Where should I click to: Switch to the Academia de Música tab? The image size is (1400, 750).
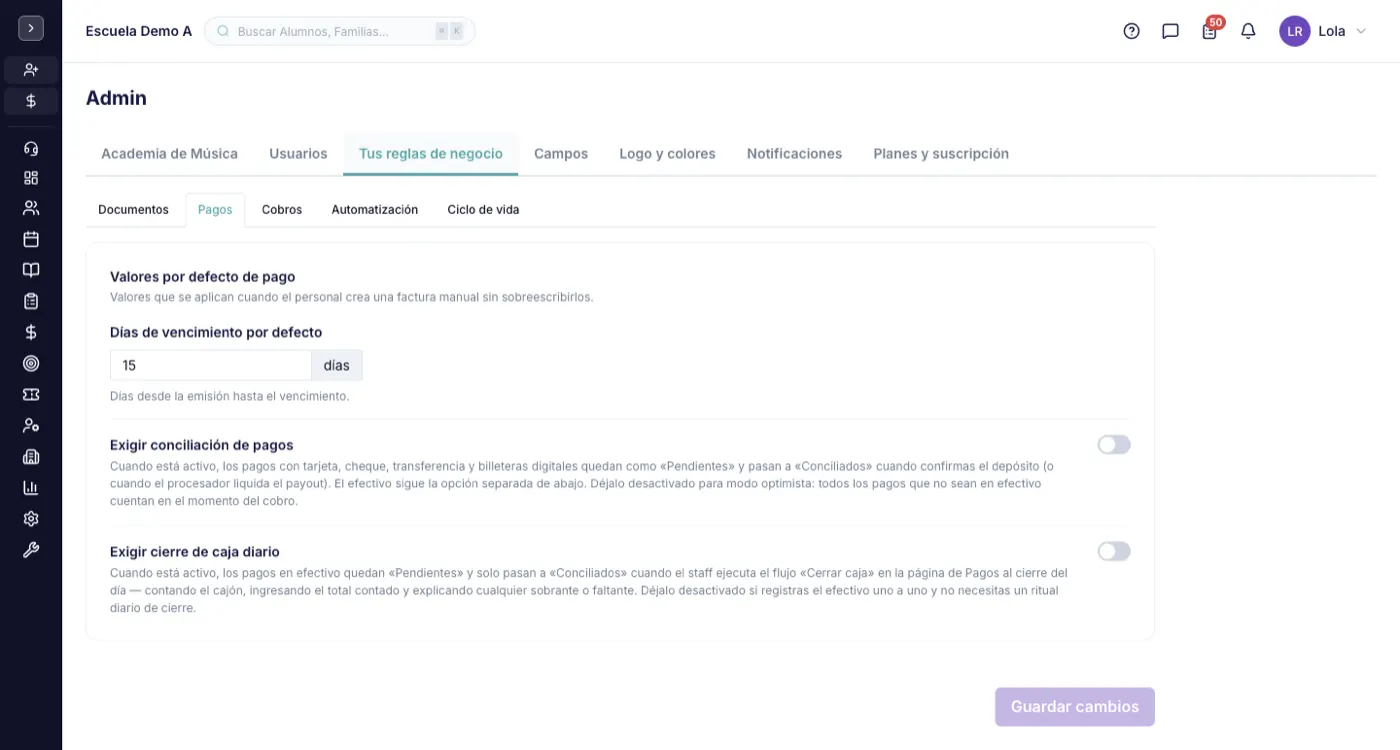point(169,154)
